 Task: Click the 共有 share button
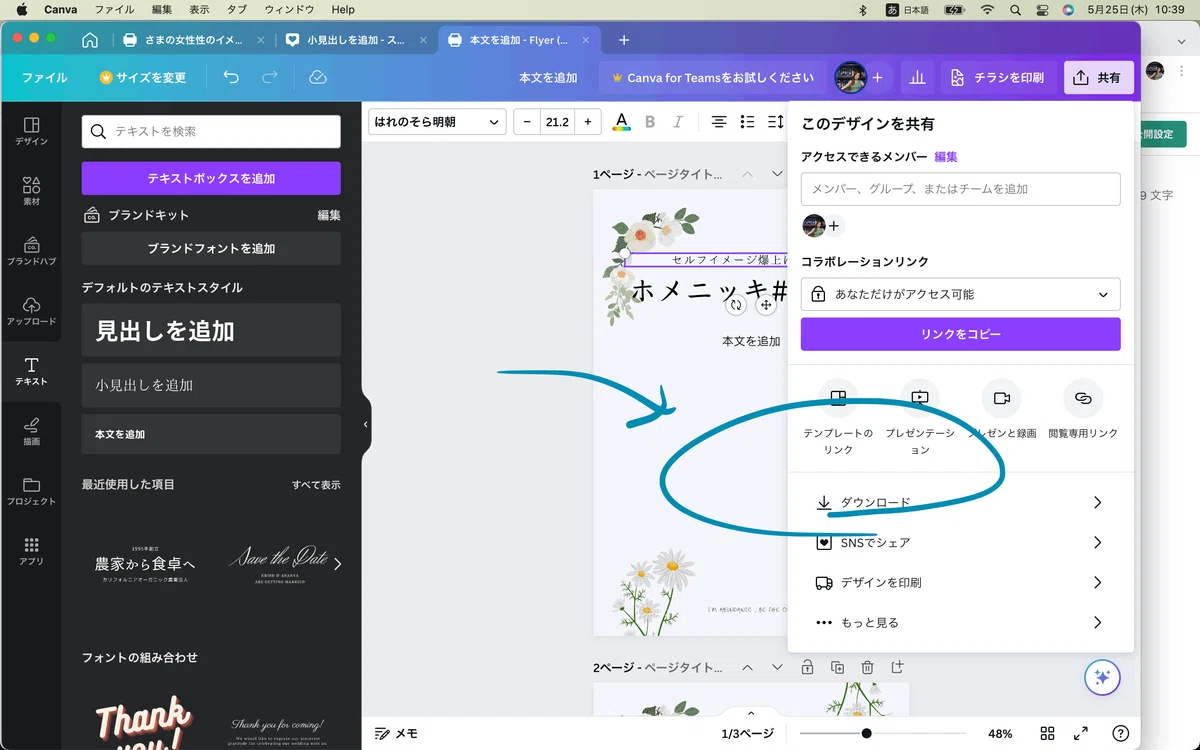[x=1098, y=77]
